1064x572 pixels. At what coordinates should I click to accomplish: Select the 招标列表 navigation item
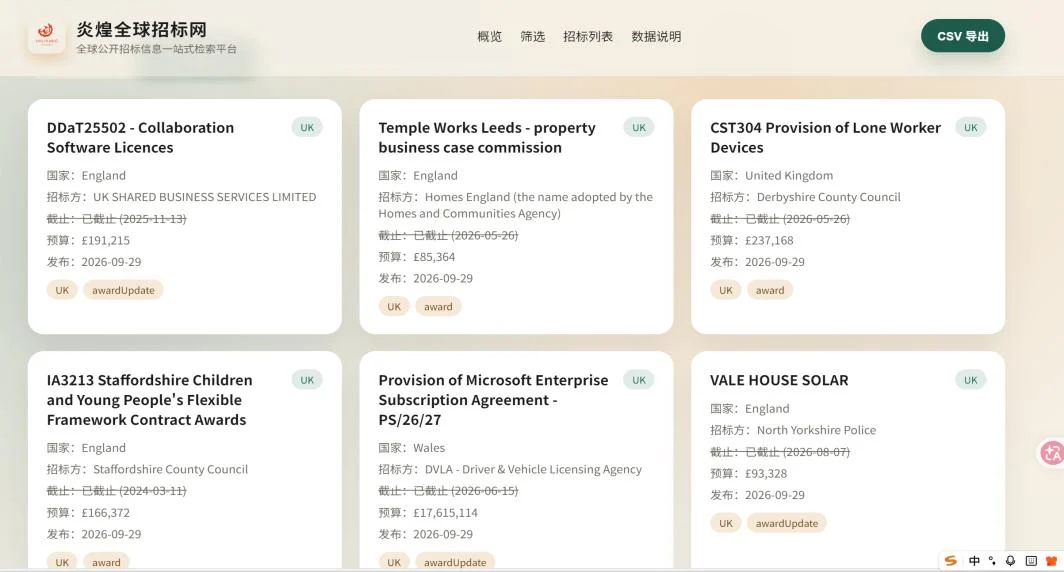coord(588,37)
